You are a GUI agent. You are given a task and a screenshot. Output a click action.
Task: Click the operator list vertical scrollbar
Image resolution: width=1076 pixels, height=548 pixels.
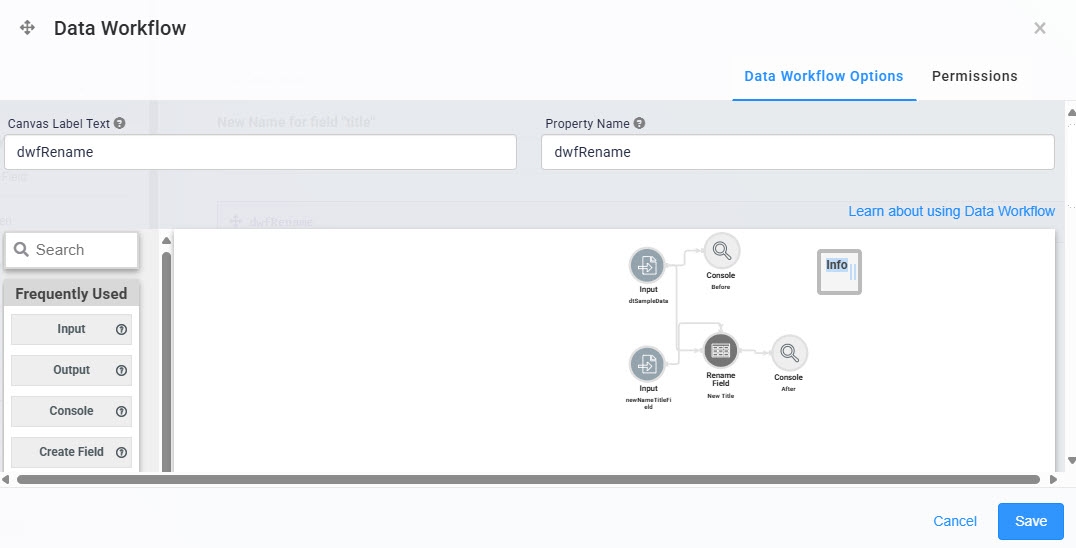coord(166,362)
